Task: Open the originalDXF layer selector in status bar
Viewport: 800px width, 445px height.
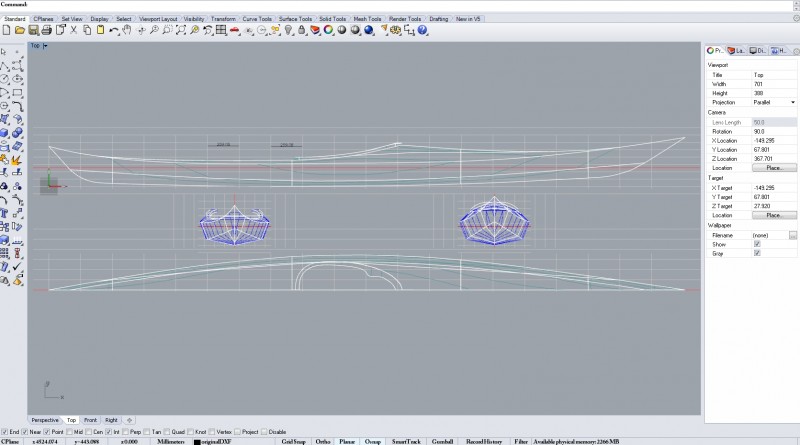Action: click(216, 440)
